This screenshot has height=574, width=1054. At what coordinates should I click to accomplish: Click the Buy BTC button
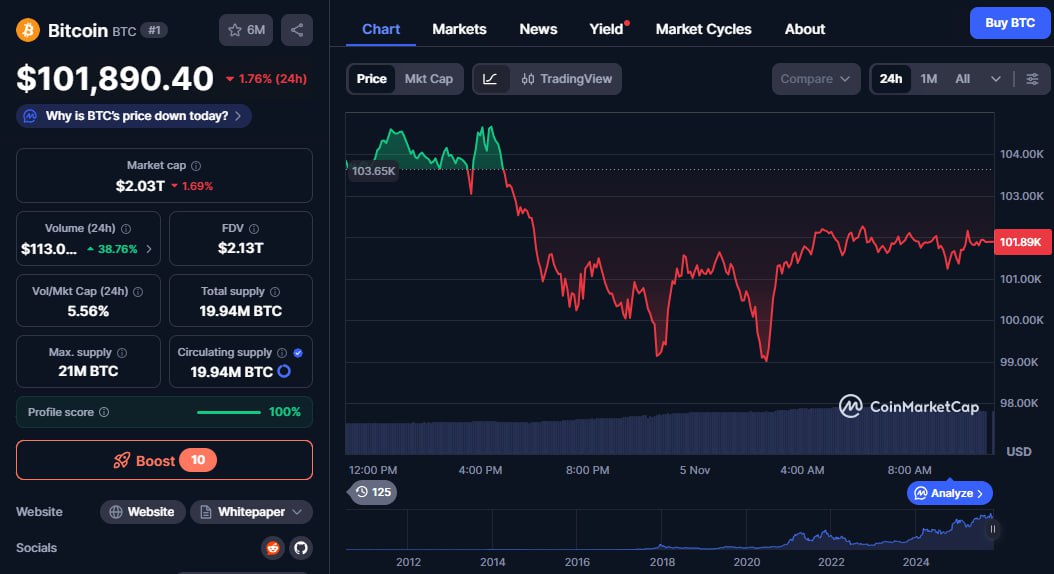coord(1010,23)
